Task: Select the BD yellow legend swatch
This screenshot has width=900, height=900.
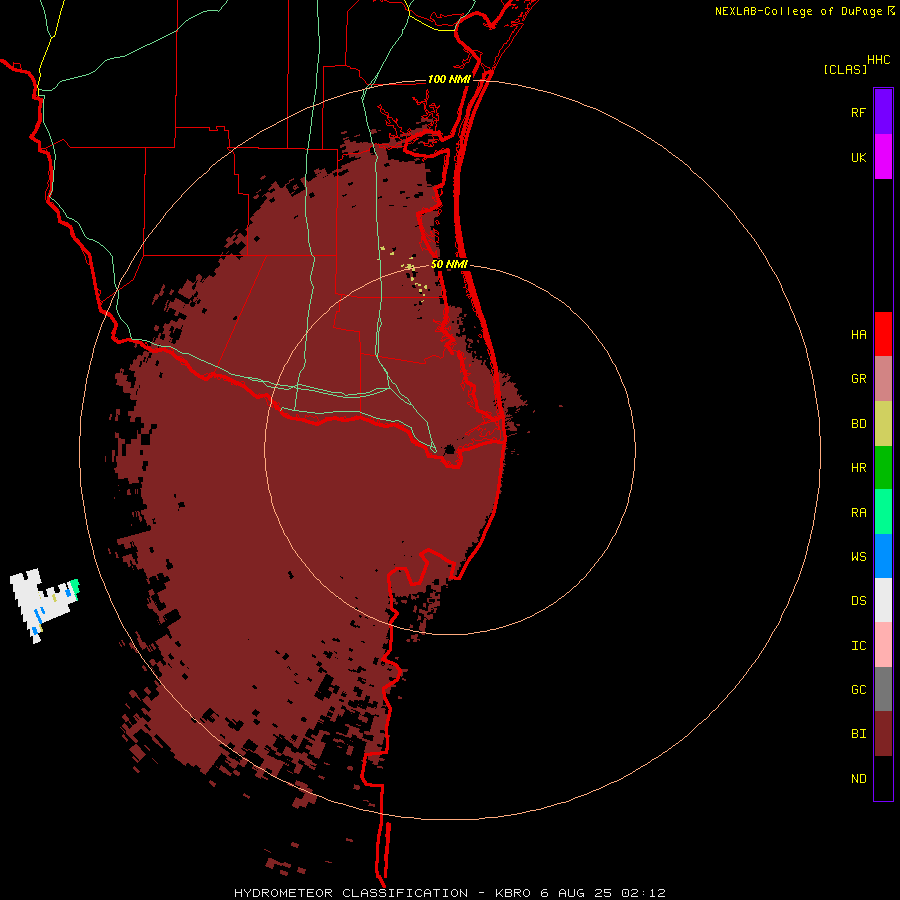Action: tap(883, 424)
